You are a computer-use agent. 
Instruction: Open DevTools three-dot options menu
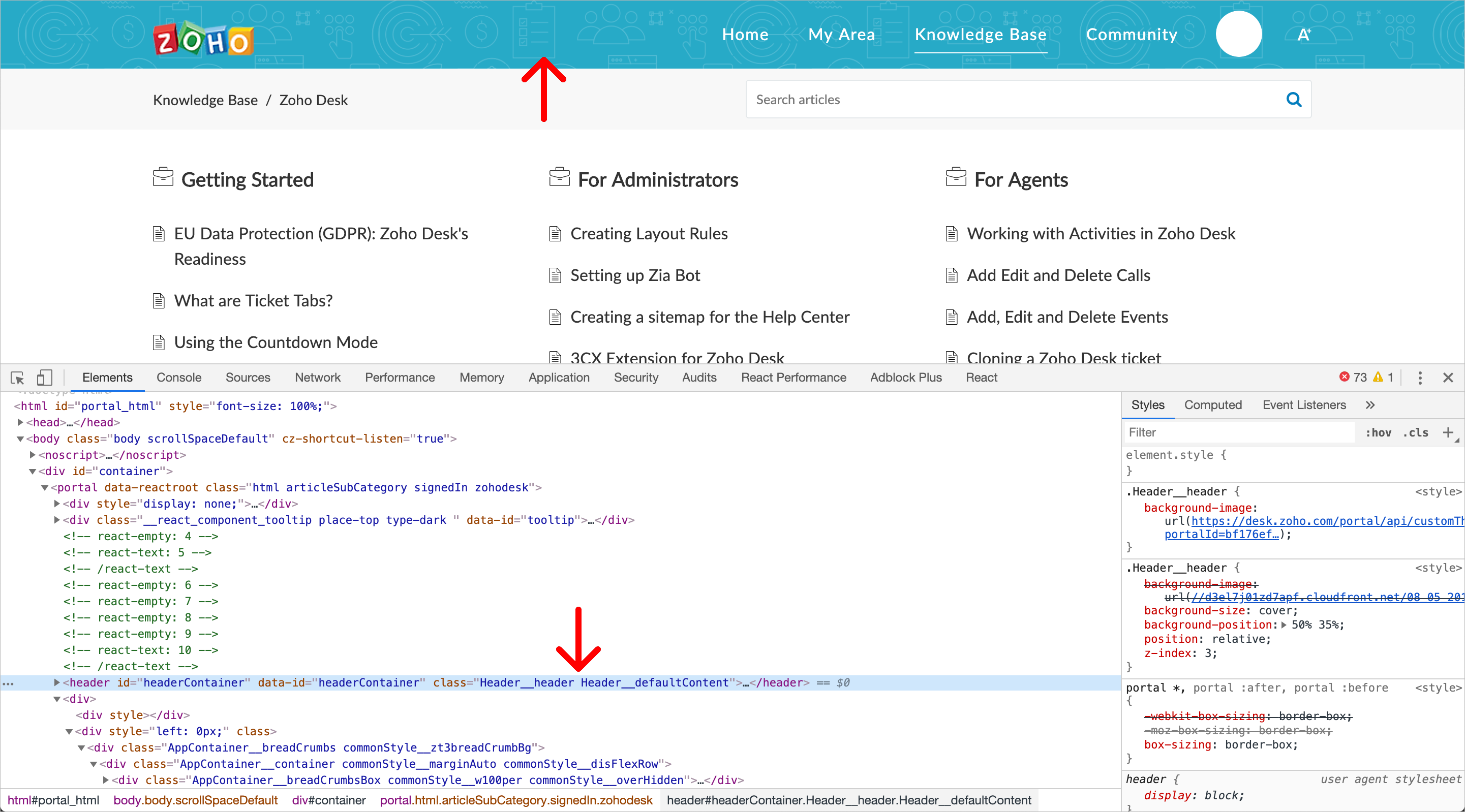click(1419, 378)
